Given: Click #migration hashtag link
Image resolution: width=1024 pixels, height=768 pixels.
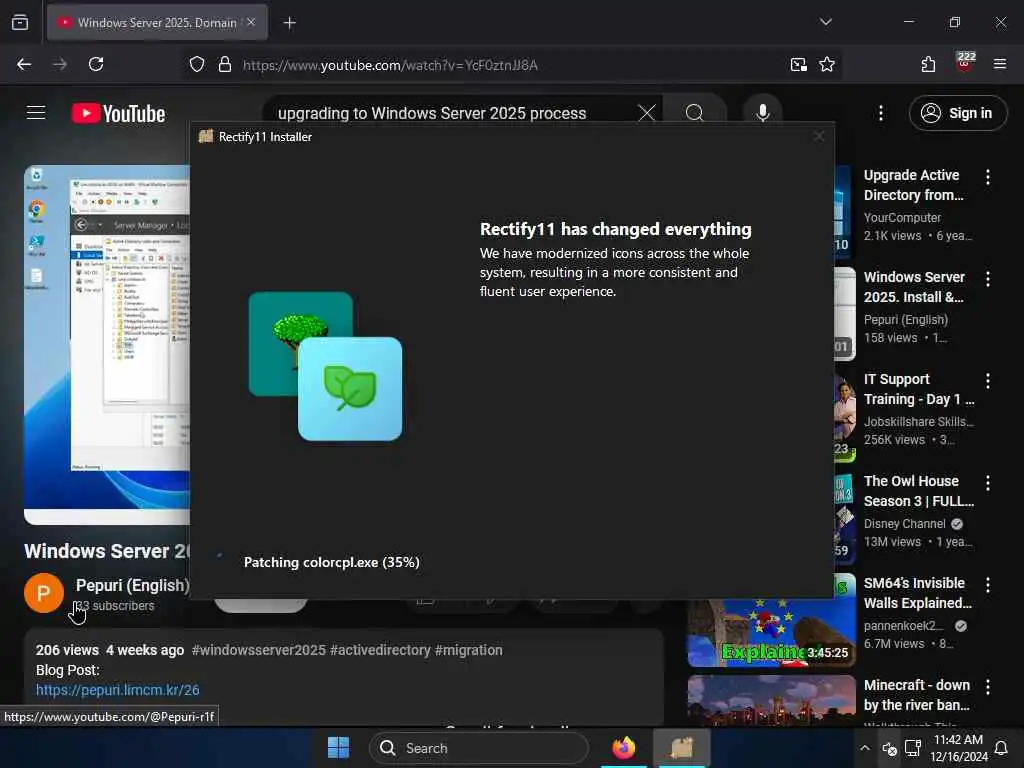Looking at the screenshot, I should [x=469, y=650].
